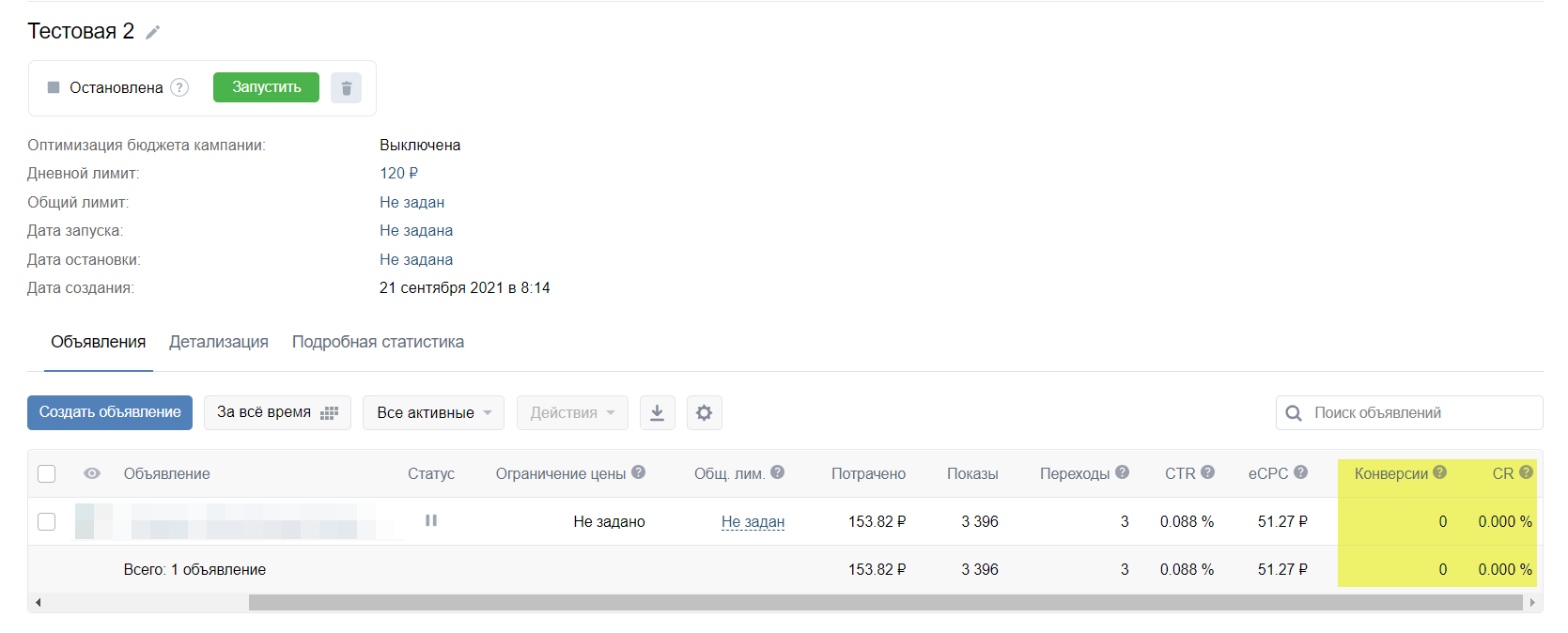Download statistics with the export icon
This screenshot has width=1568, height=633.
pyautogui.click(x=657, y=413)
